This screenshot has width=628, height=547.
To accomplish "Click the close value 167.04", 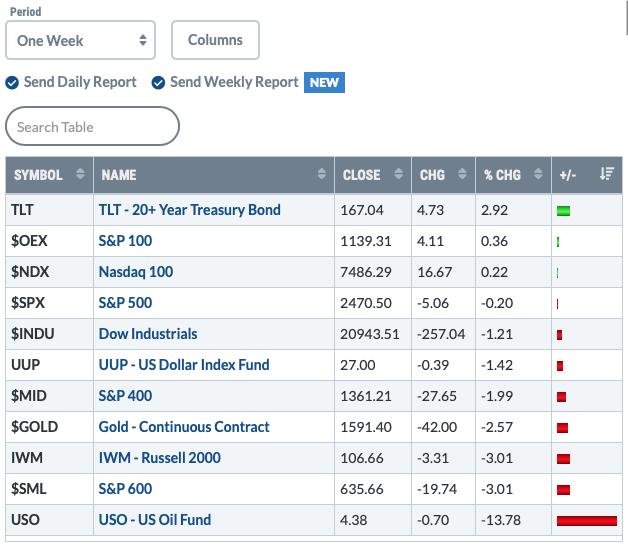I will (x=362, y=210).
